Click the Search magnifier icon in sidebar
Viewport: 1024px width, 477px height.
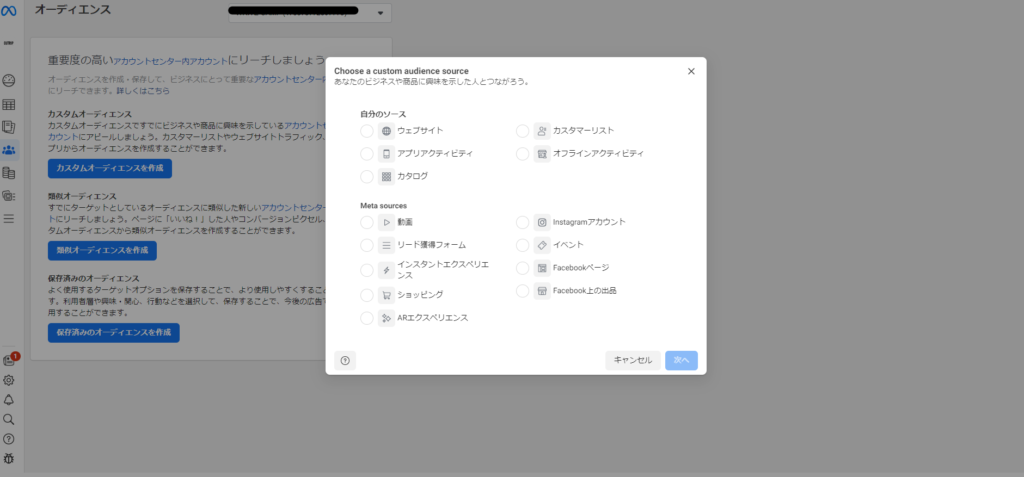9,420
